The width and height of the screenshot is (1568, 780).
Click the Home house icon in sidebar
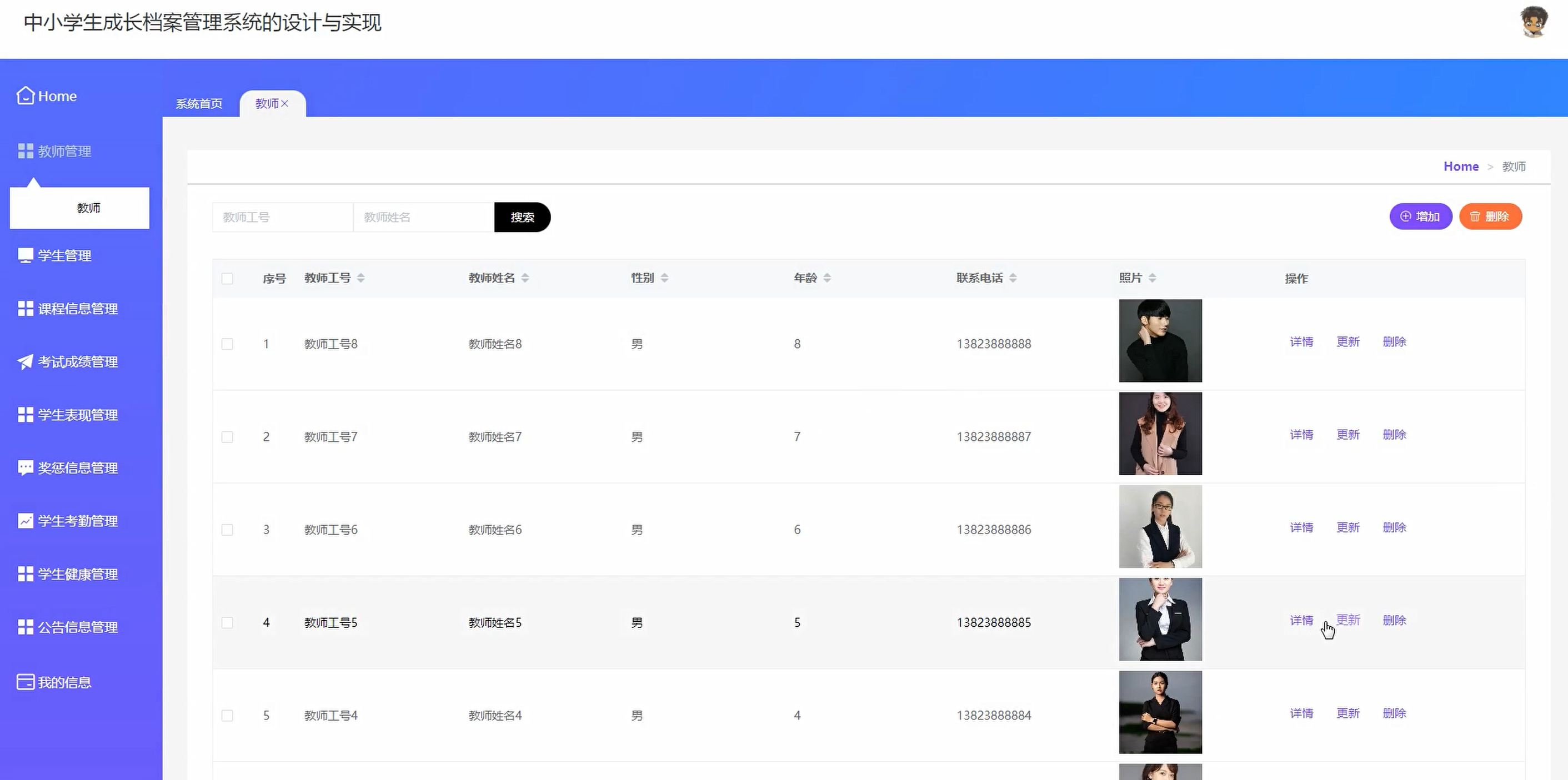[25, 95]
